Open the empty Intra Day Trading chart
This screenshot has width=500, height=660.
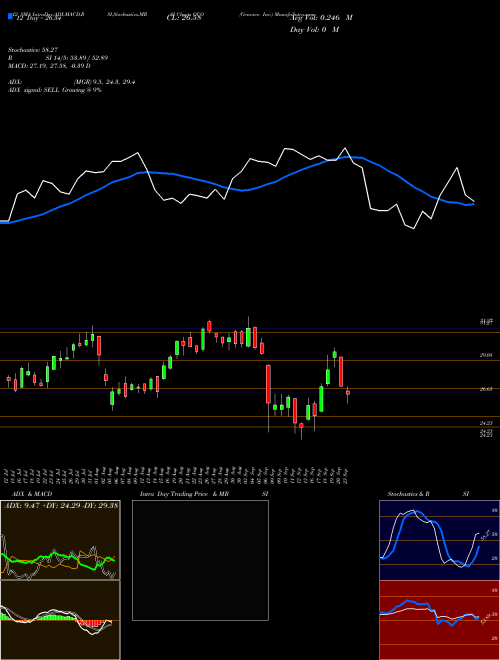(200, 560)
